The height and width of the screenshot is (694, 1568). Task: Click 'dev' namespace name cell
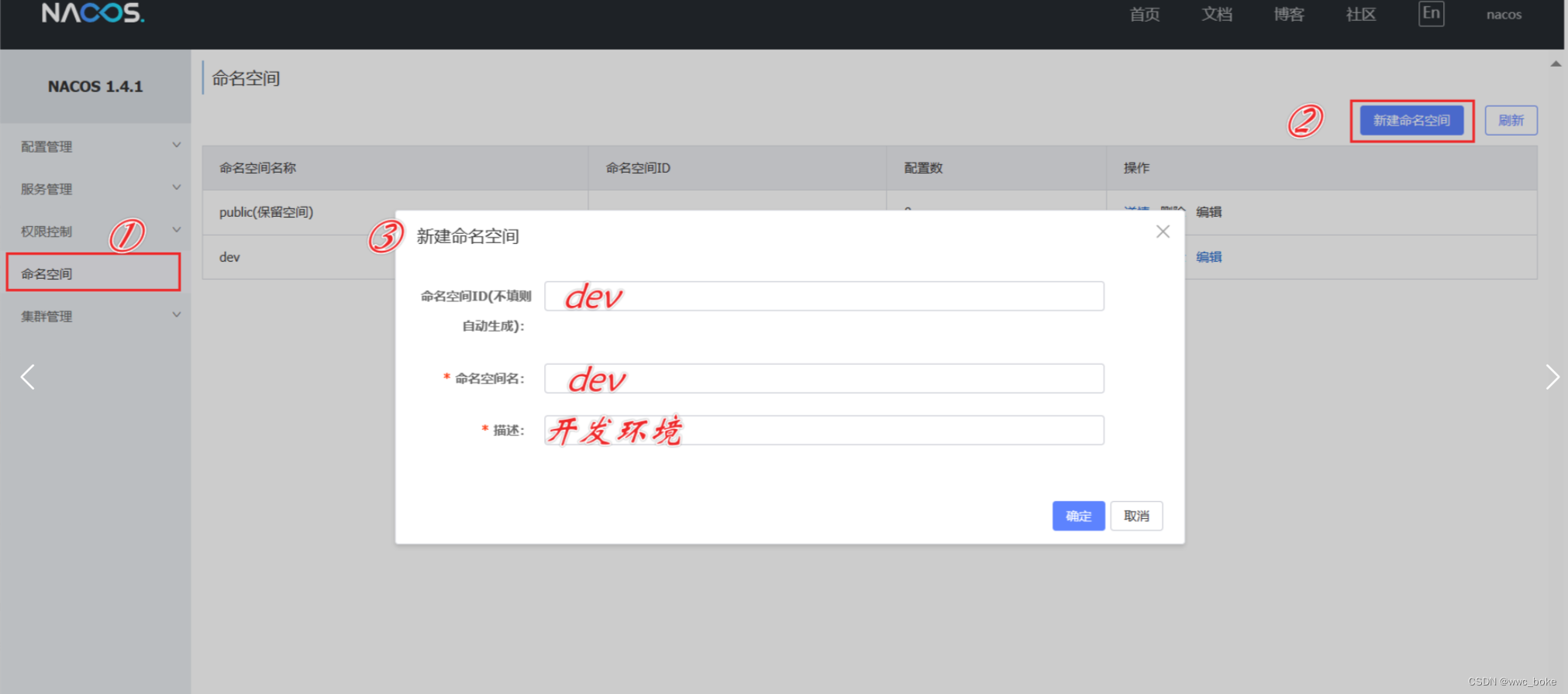click(x=229, y=257)
